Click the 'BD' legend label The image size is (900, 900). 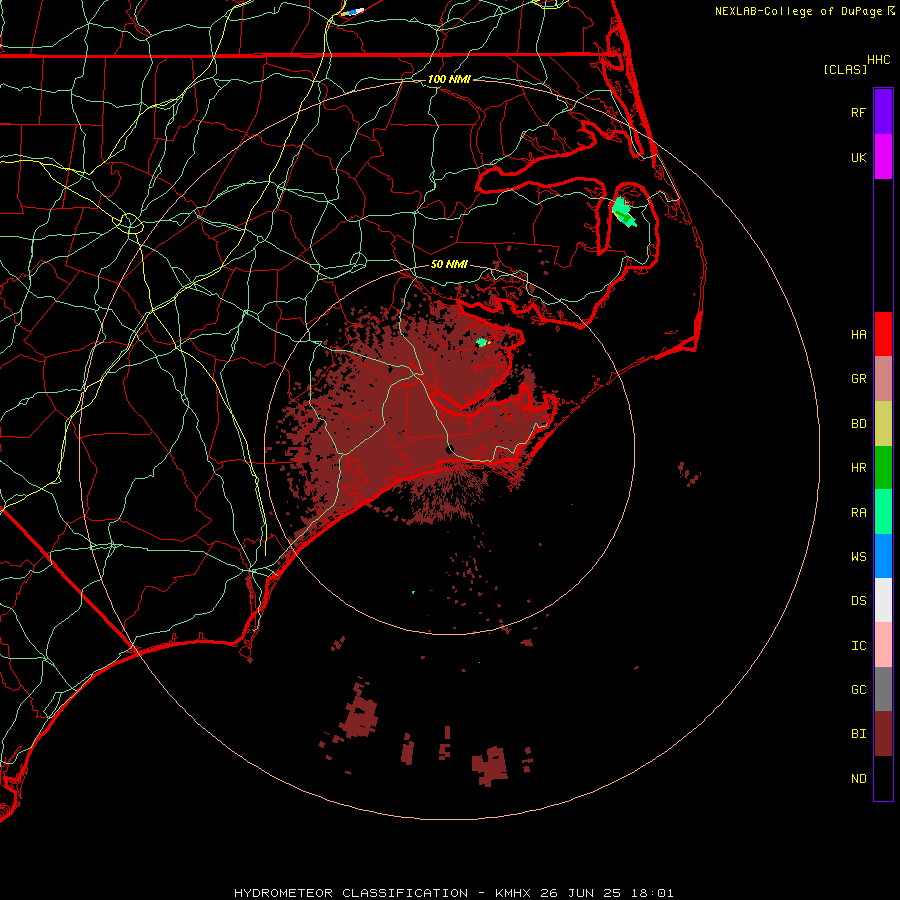tap(859, 424)
